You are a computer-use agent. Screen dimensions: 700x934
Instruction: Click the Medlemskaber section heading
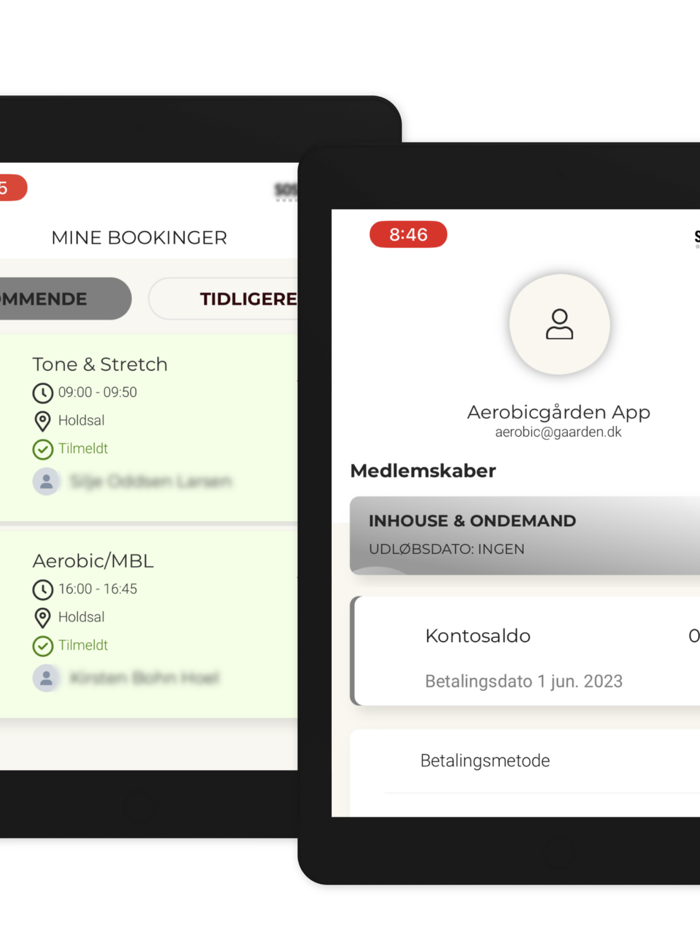pos(423,471)
